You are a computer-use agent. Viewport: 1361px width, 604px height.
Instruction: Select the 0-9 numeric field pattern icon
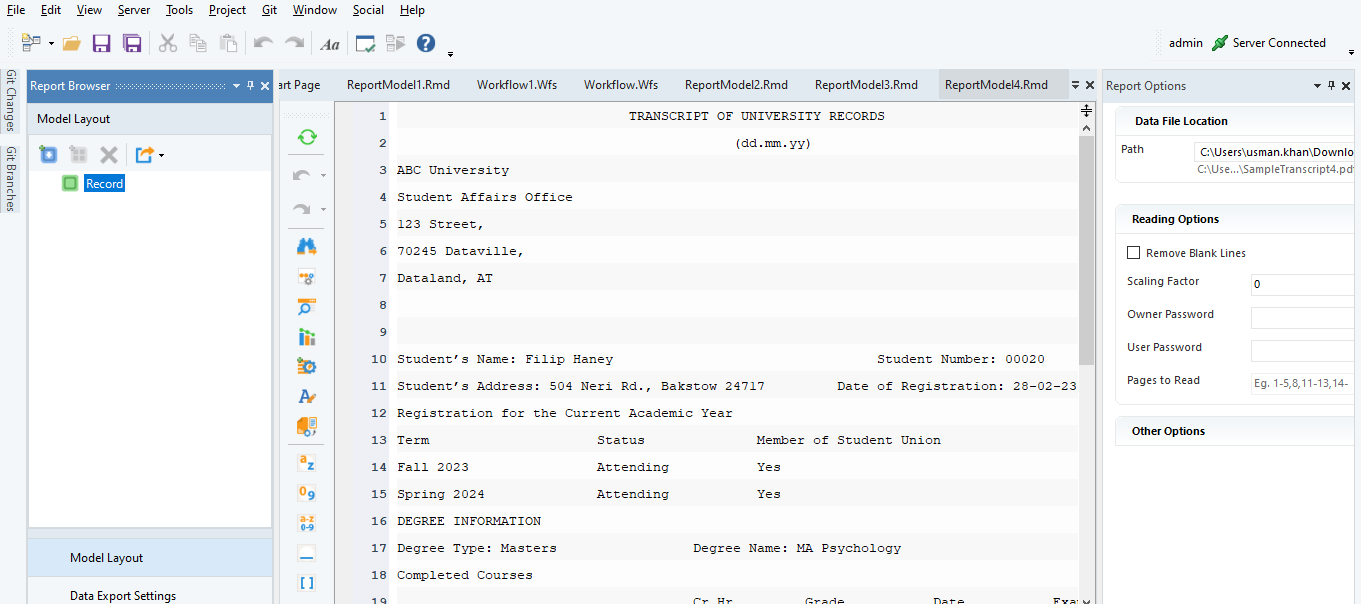coord(306,492)
